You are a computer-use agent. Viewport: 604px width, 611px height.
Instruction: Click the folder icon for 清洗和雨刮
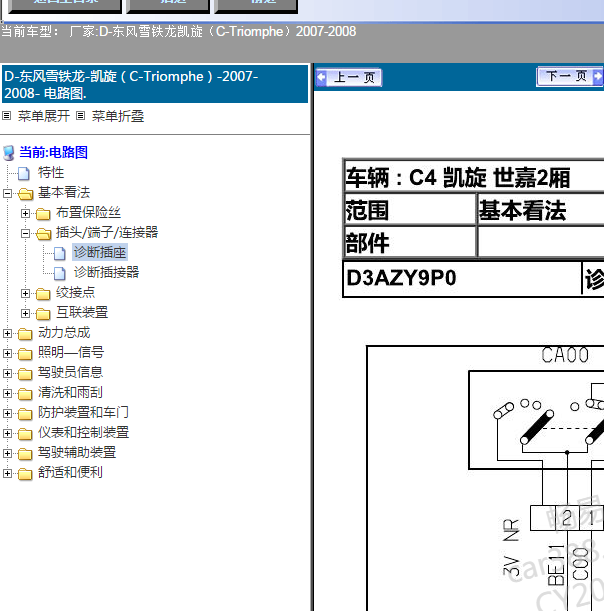pyautogui.click(x=25, y=394)
